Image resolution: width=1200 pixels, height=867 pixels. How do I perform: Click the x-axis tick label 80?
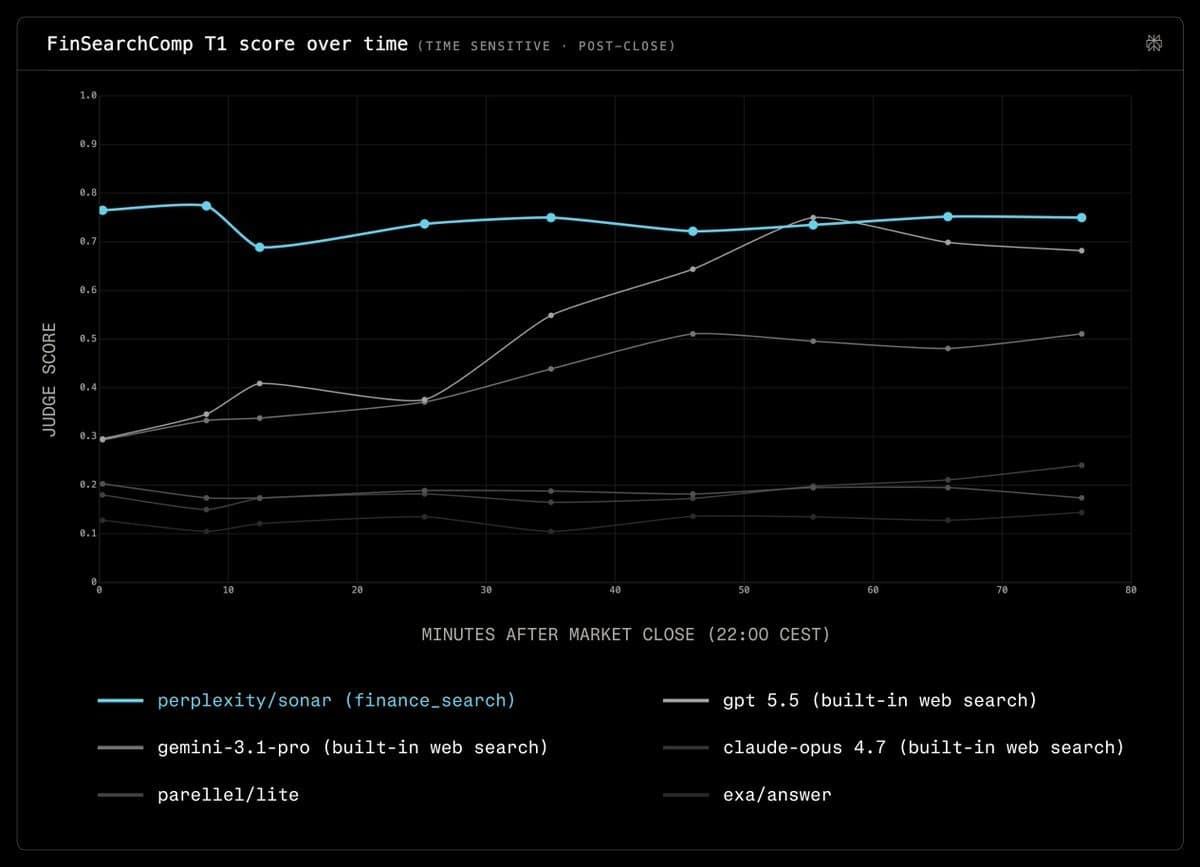point(1131,590)
